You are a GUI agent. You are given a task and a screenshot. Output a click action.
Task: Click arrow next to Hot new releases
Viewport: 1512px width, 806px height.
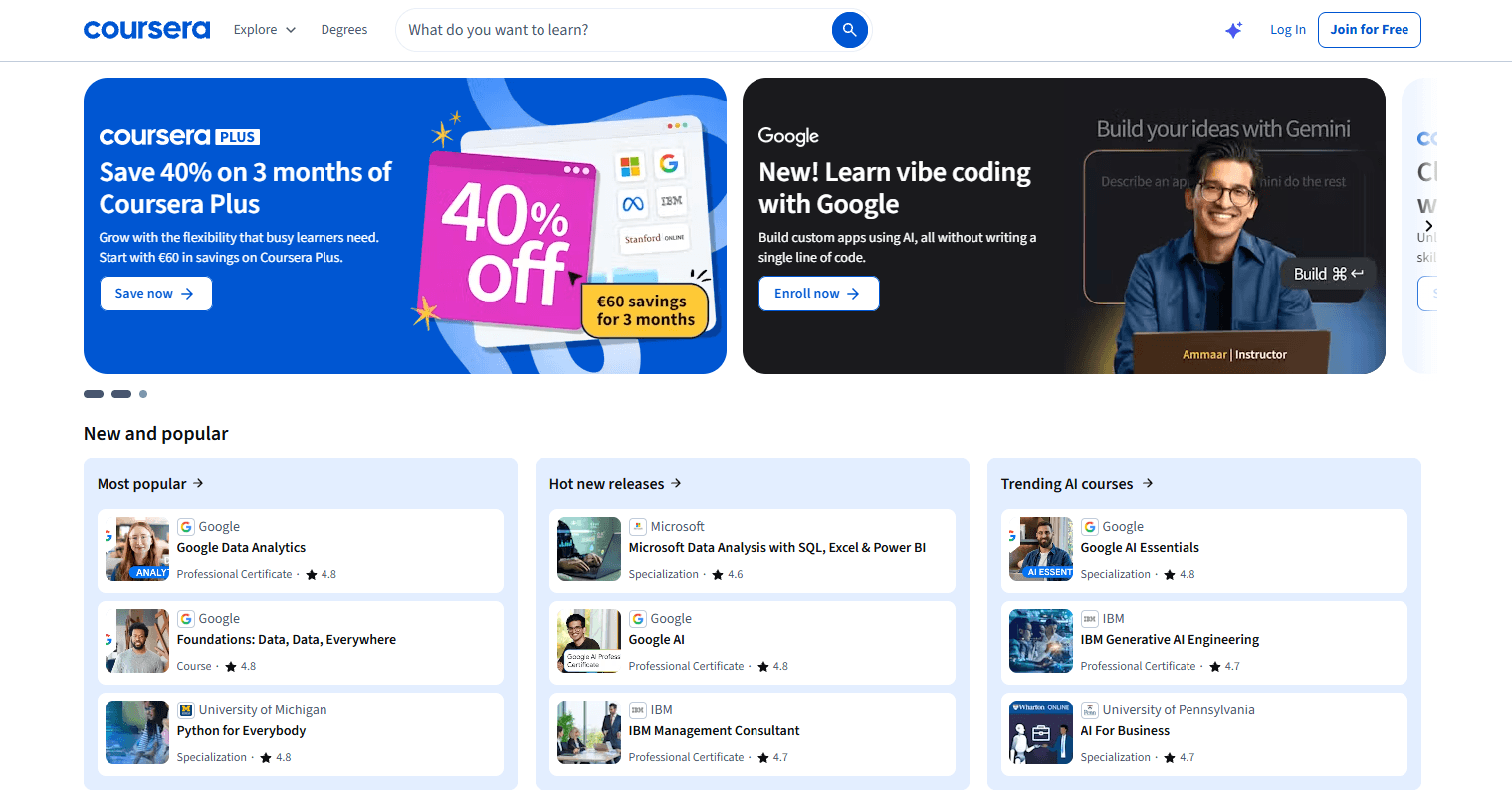tap(676, 483)
